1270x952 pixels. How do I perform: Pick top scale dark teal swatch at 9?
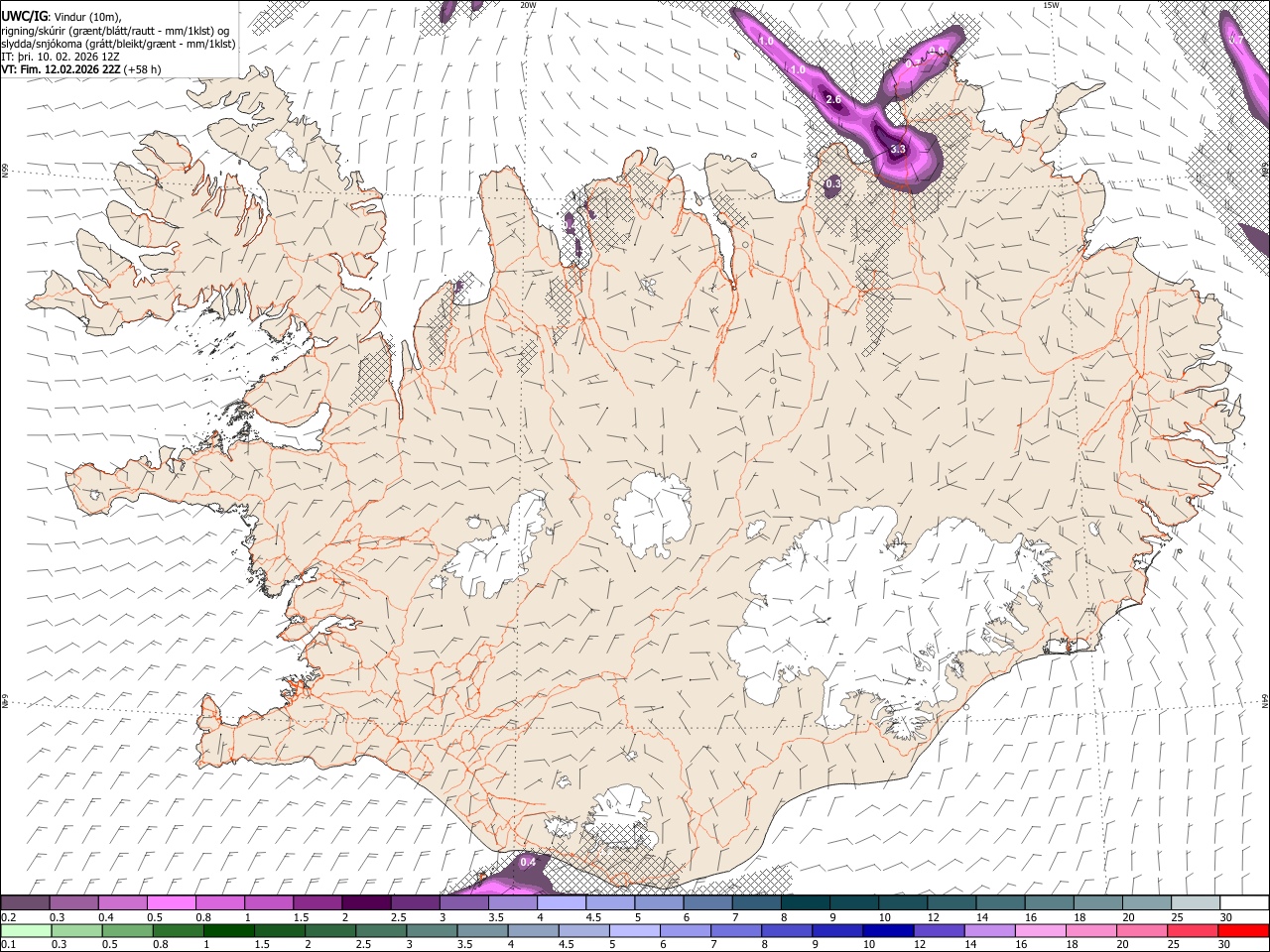[855, 903]
